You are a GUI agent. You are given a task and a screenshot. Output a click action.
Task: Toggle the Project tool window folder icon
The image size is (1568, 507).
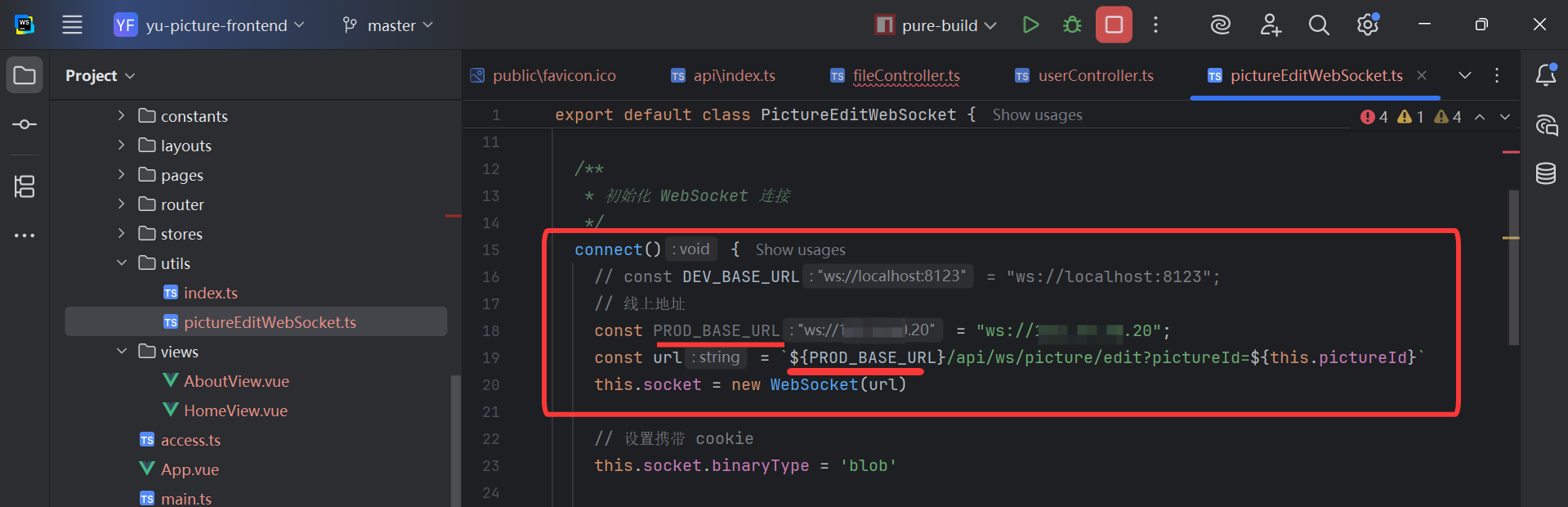tap(25, 75)
